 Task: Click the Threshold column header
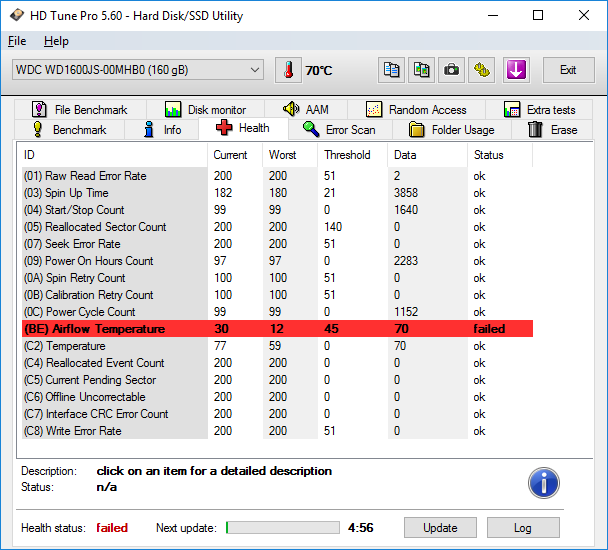coord(352,155)
